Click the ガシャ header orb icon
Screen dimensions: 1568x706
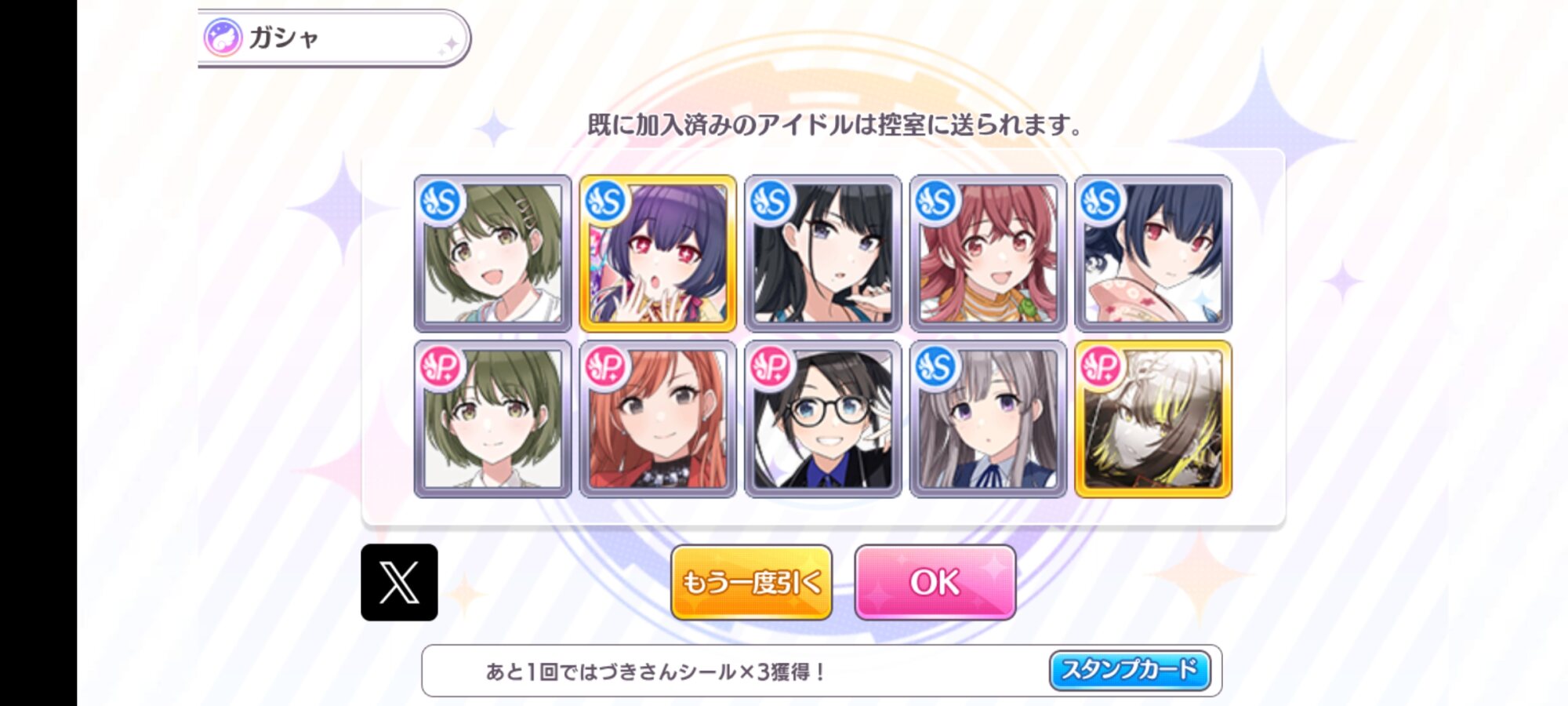click(223, 38)
